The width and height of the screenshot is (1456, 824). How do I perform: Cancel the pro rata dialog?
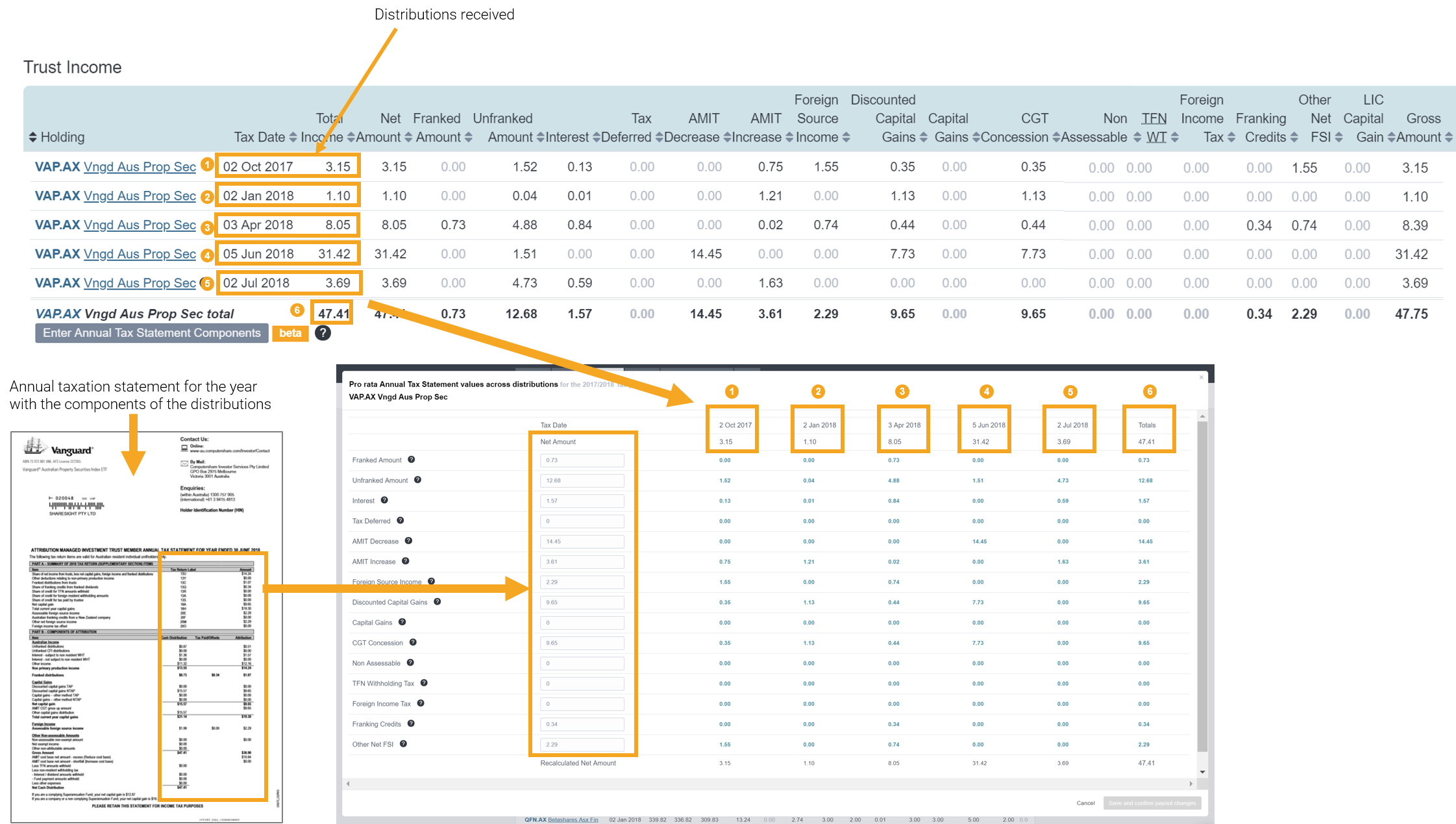1085,803
